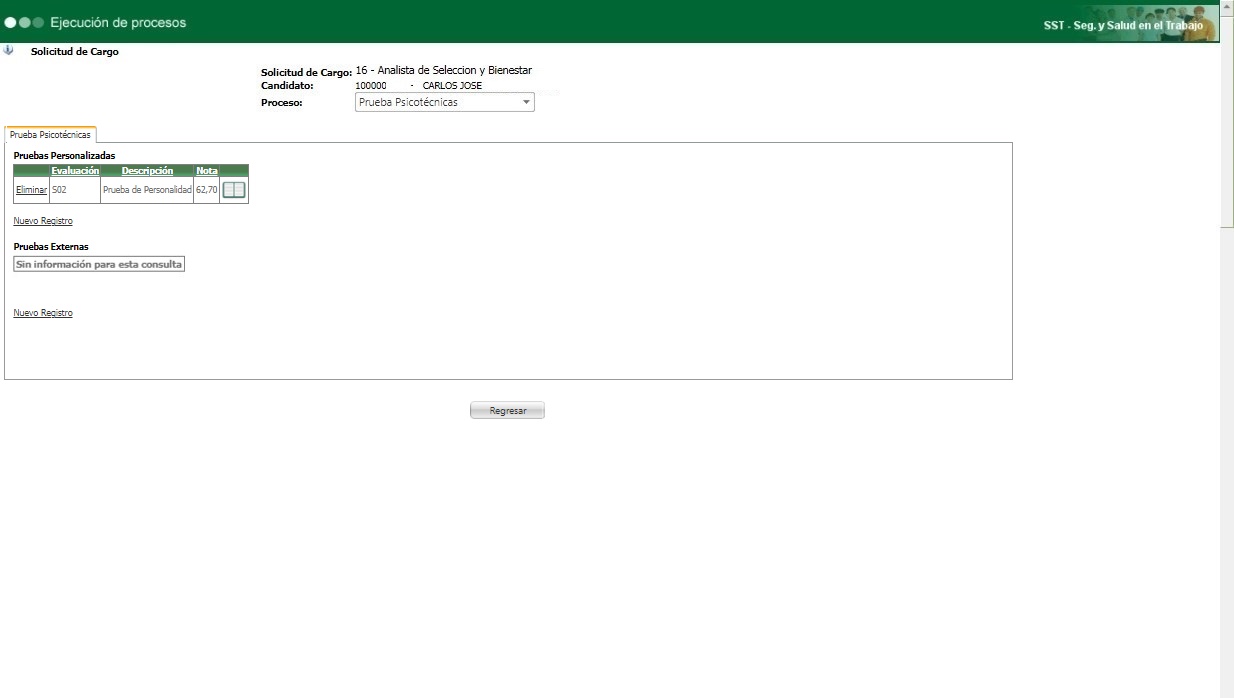1234x698 pixels.
Task: Click the Prueba de Personalidad description cell
Action: [147, 190]
